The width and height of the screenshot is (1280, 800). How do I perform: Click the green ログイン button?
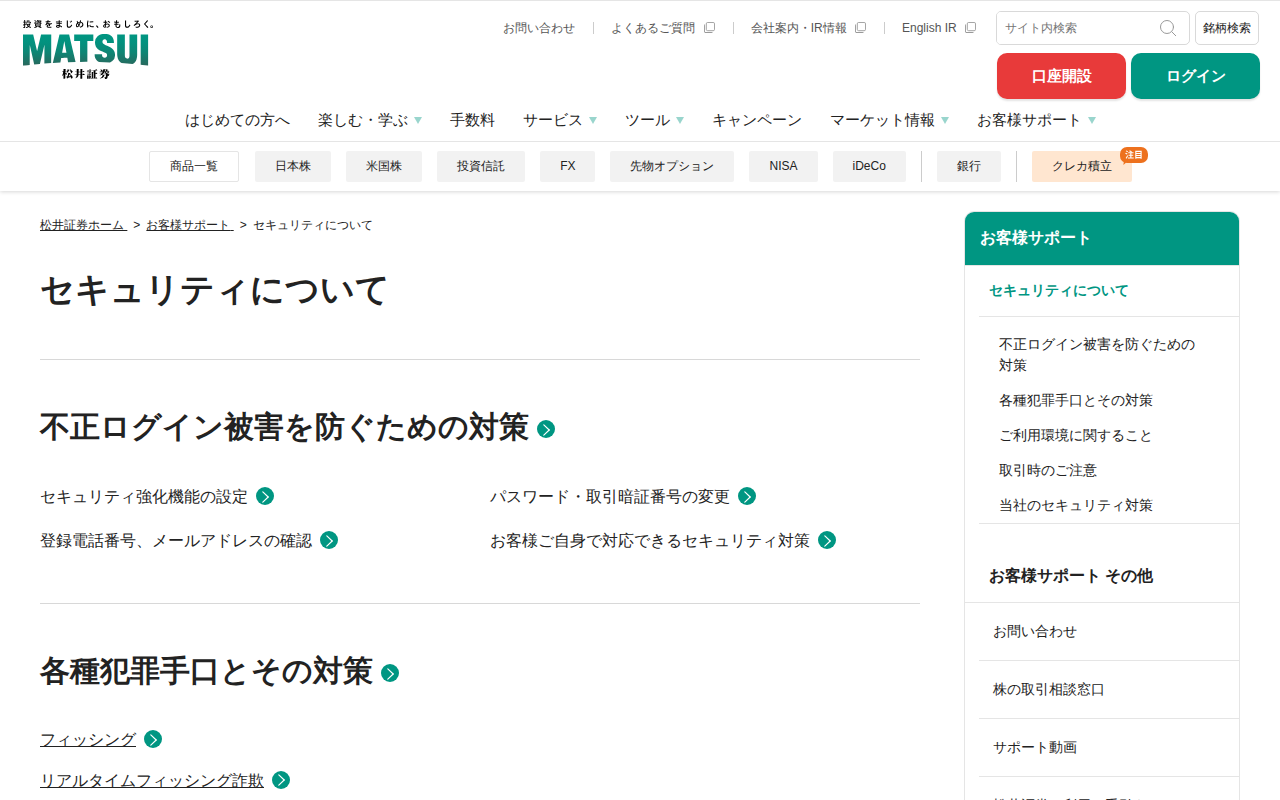pyautogui.click(x=1195, y=76)
